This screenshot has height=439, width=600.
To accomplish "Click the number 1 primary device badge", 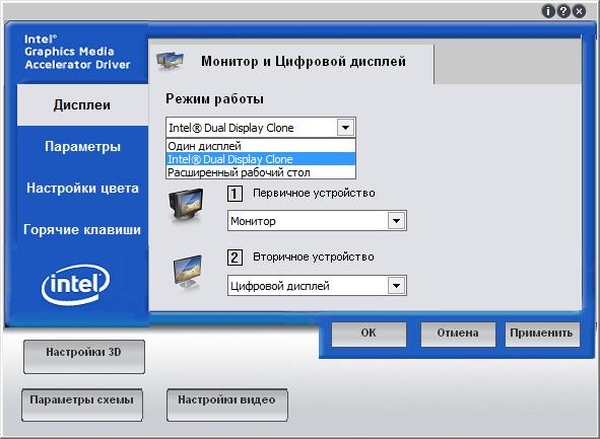I will point(235,194).
